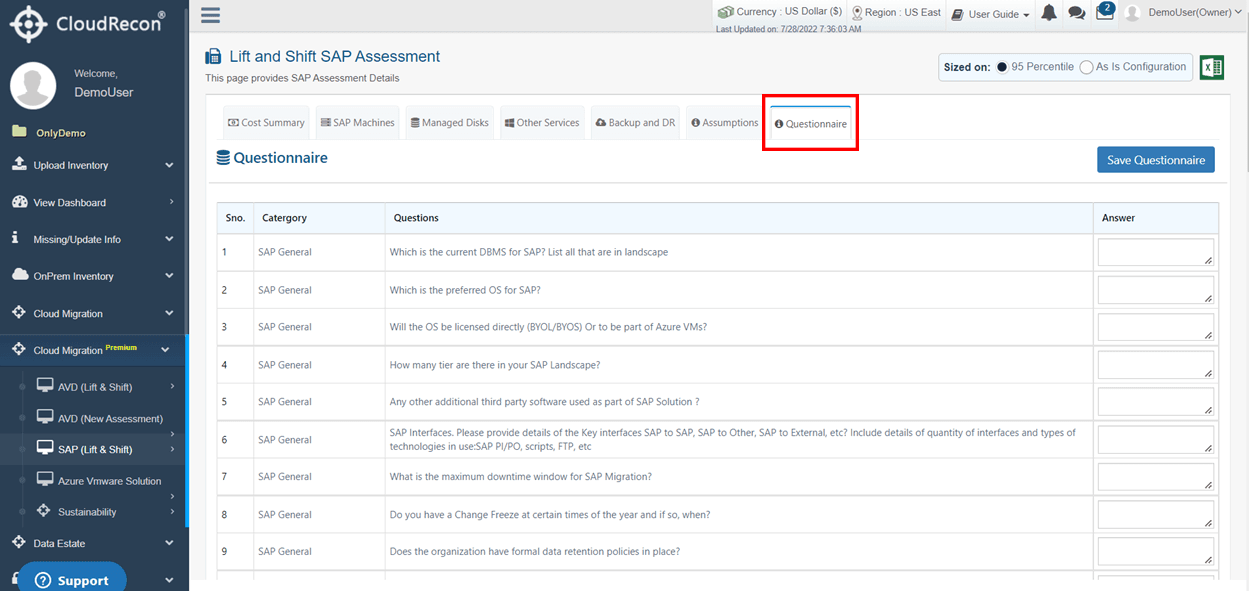Image resolution: width=1249 pixels, height=591 pixels.
Task: Open the notifications bell icon
Action: click(1049, 13)
